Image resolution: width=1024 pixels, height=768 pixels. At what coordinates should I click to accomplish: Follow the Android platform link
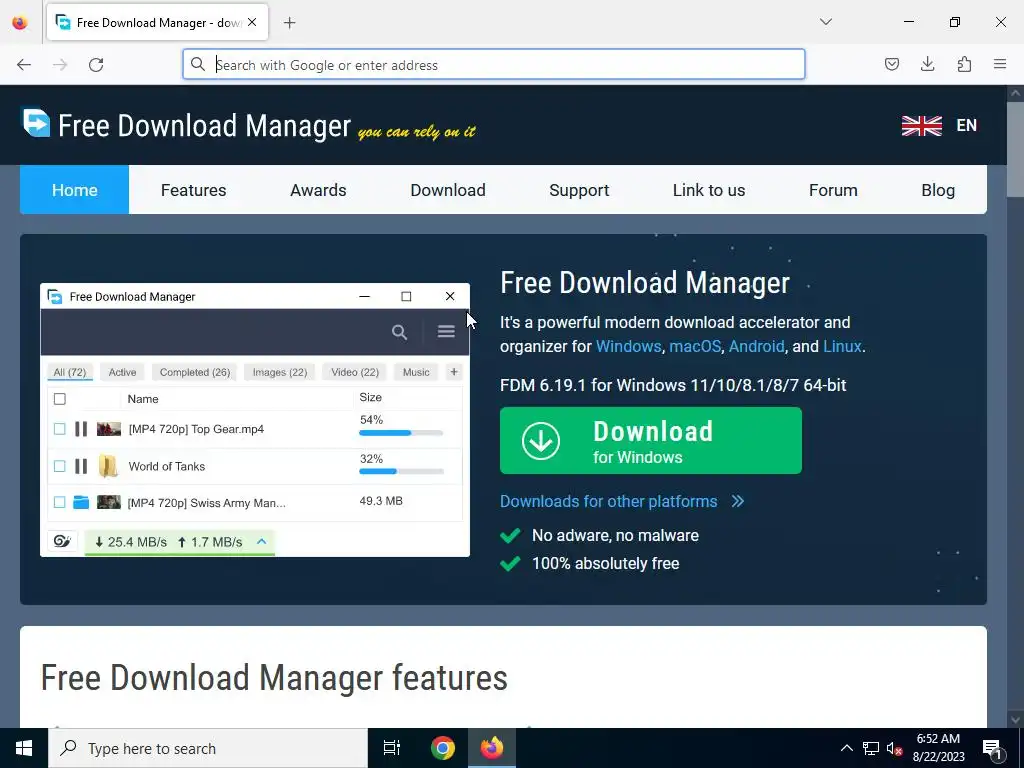coord(756,346)
